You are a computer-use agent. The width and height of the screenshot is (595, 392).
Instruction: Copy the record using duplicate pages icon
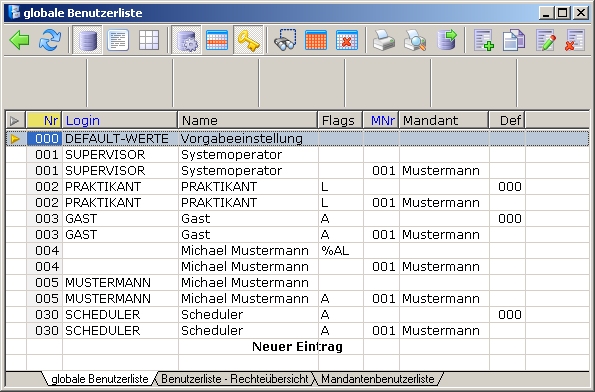514,40
